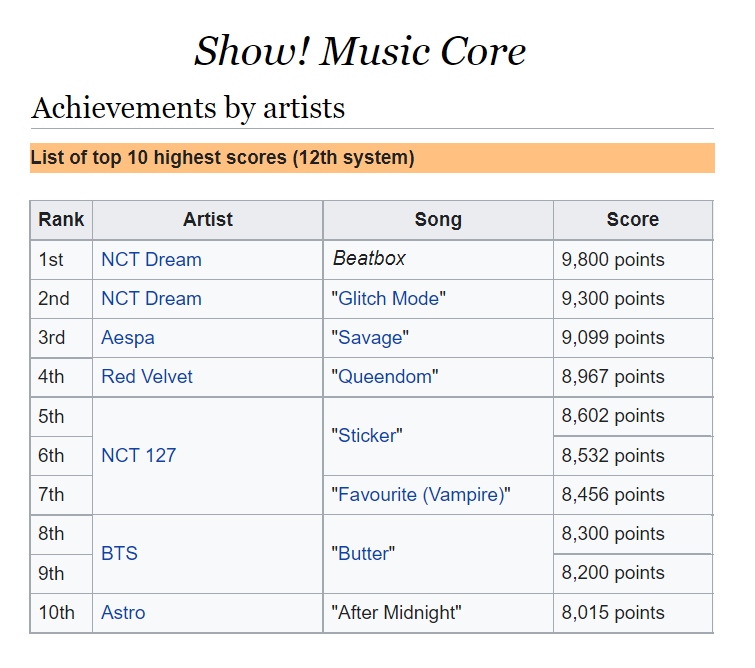This screenshot has width=755, height=668.
Task: Select the 9,800 points score cell
Action: pyautogui.click(x=633, y=260)
